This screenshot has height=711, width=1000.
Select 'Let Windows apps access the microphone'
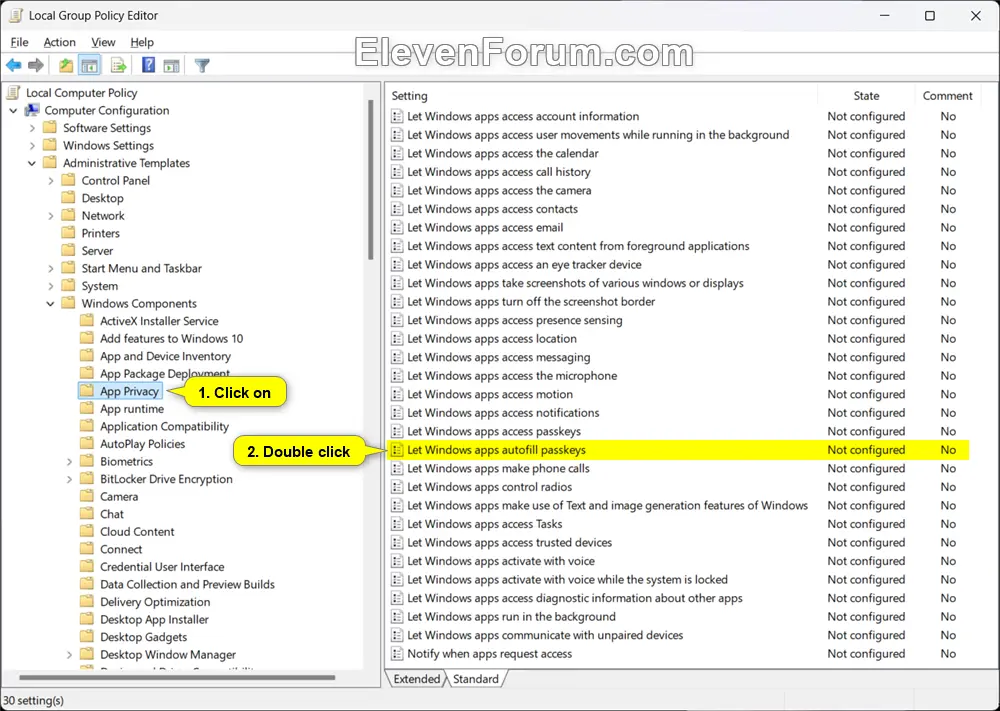click(511, 376)
